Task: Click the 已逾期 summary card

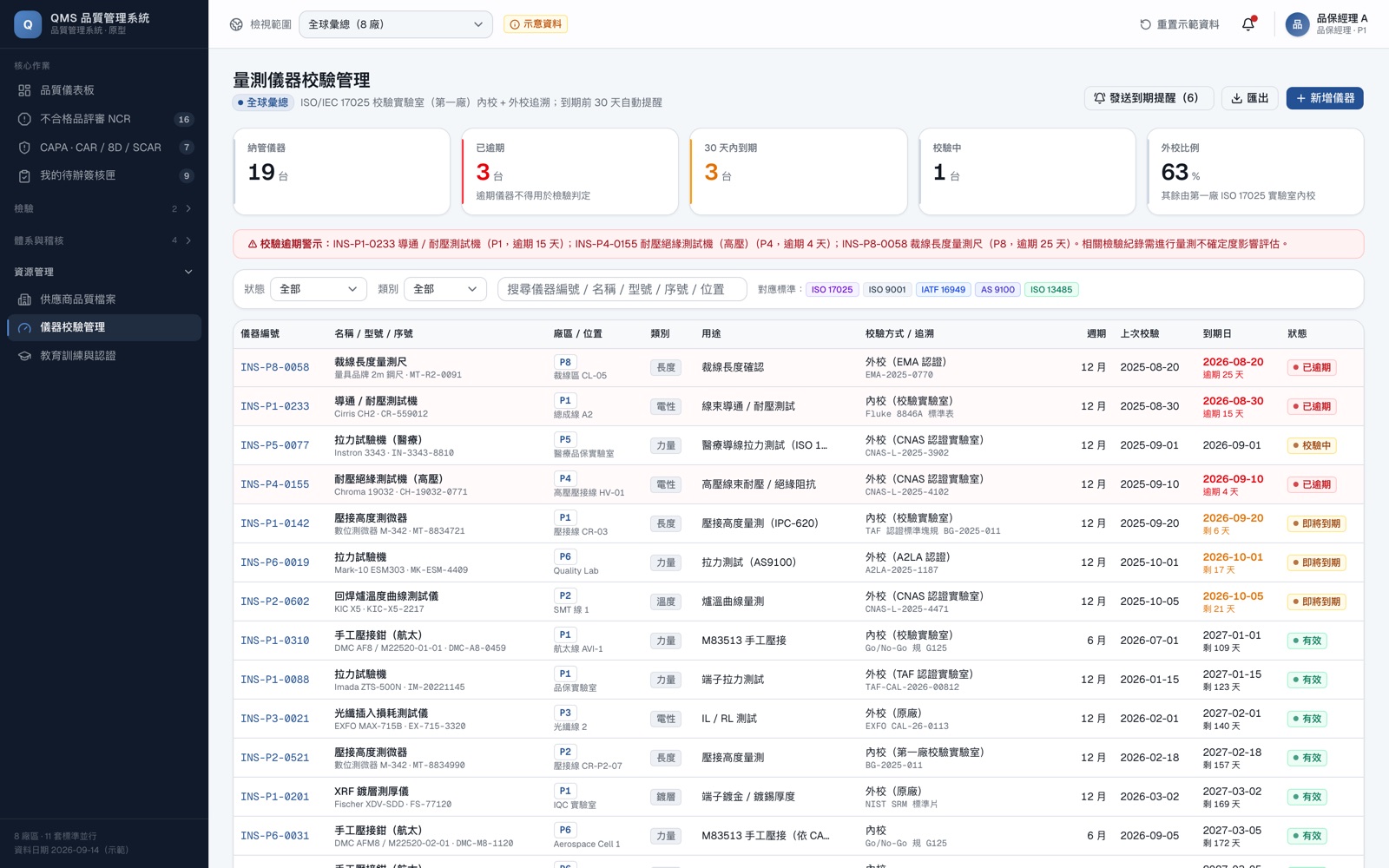Action: point(569,172)
